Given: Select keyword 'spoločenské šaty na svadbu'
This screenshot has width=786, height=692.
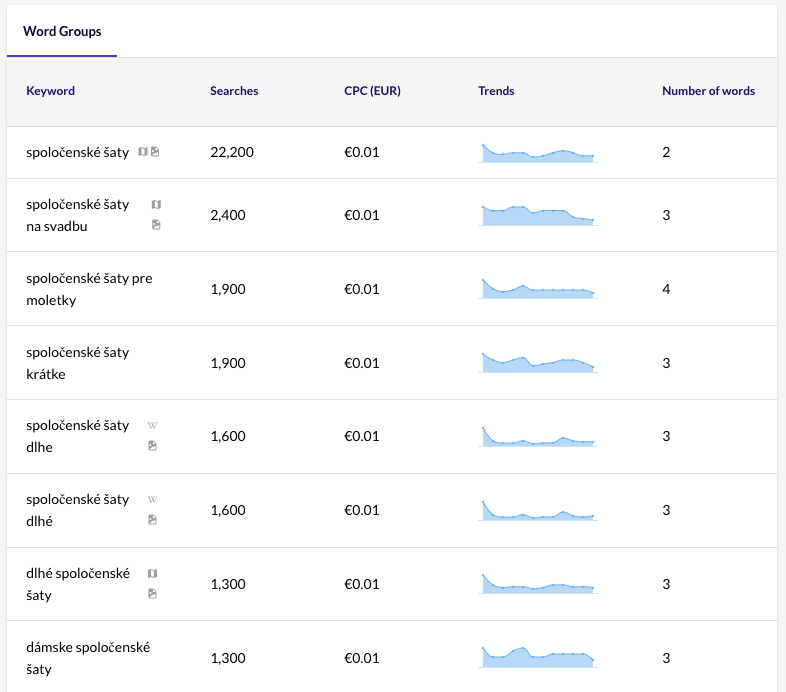Looking at the screenshot, I should [78, 215].
